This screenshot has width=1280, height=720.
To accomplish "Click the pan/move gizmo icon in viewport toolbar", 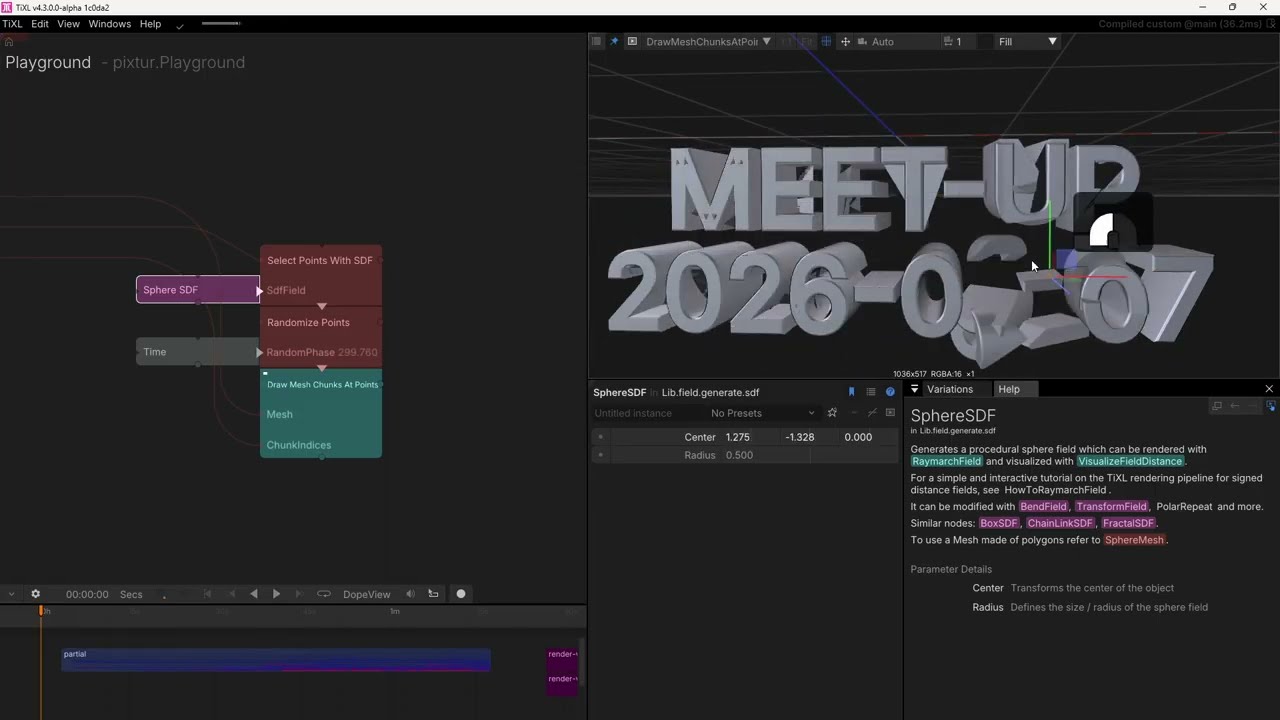I will (x=845, y=42).
